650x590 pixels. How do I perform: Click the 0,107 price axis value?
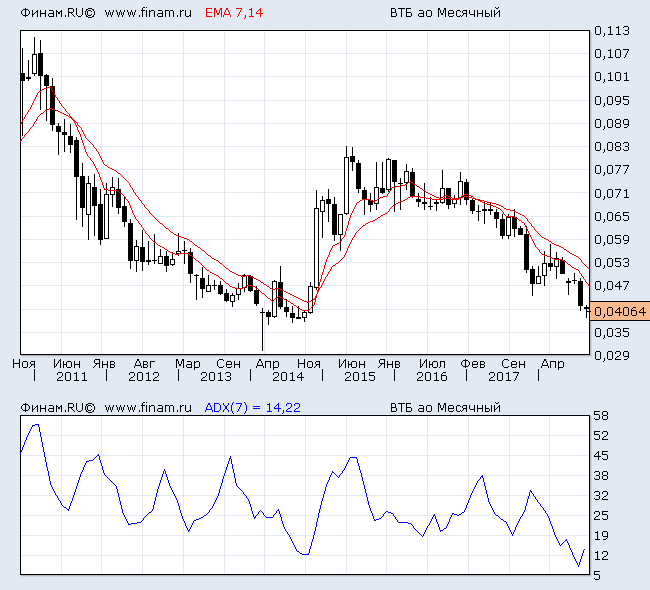[611, 53]
